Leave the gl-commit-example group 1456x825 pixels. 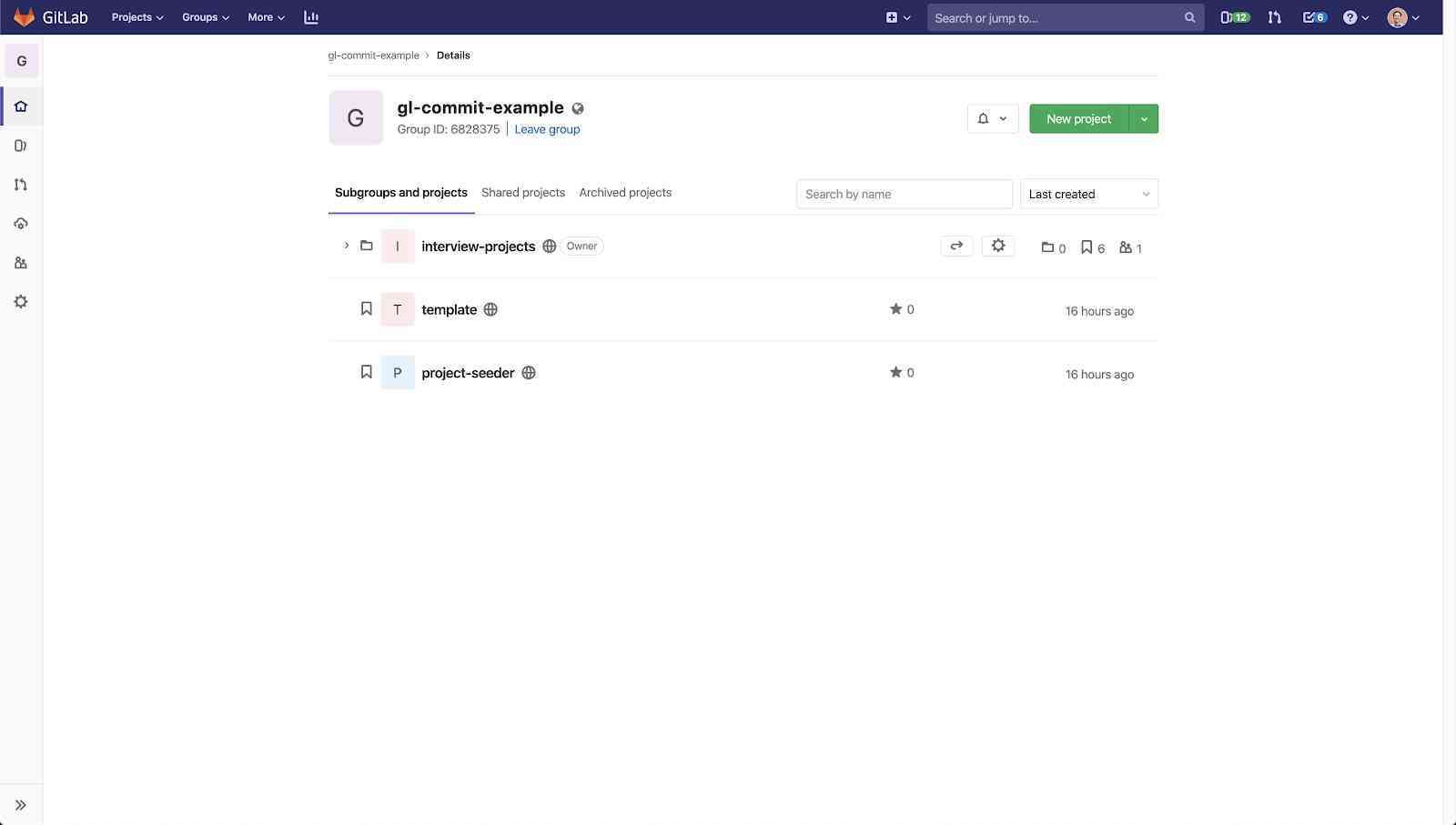point(547,128)
